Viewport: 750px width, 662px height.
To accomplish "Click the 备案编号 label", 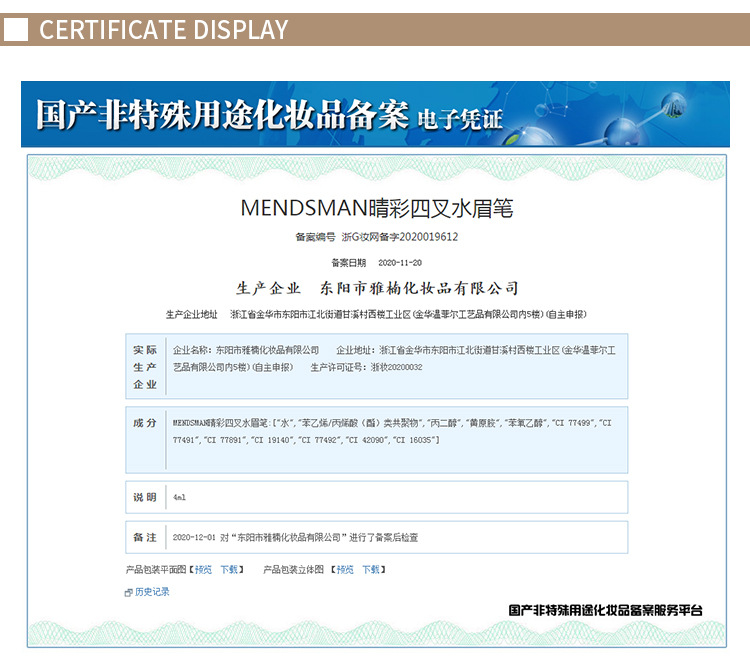I will point(315,237).
